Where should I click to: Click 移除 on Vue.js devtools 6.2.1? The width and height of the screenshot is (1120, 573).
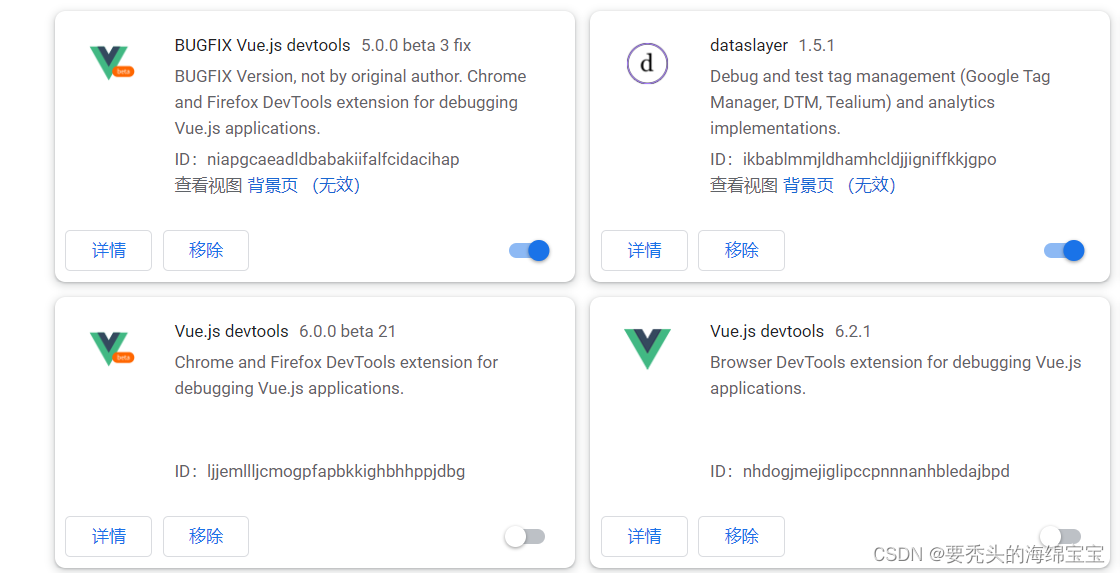pos(741,537)
